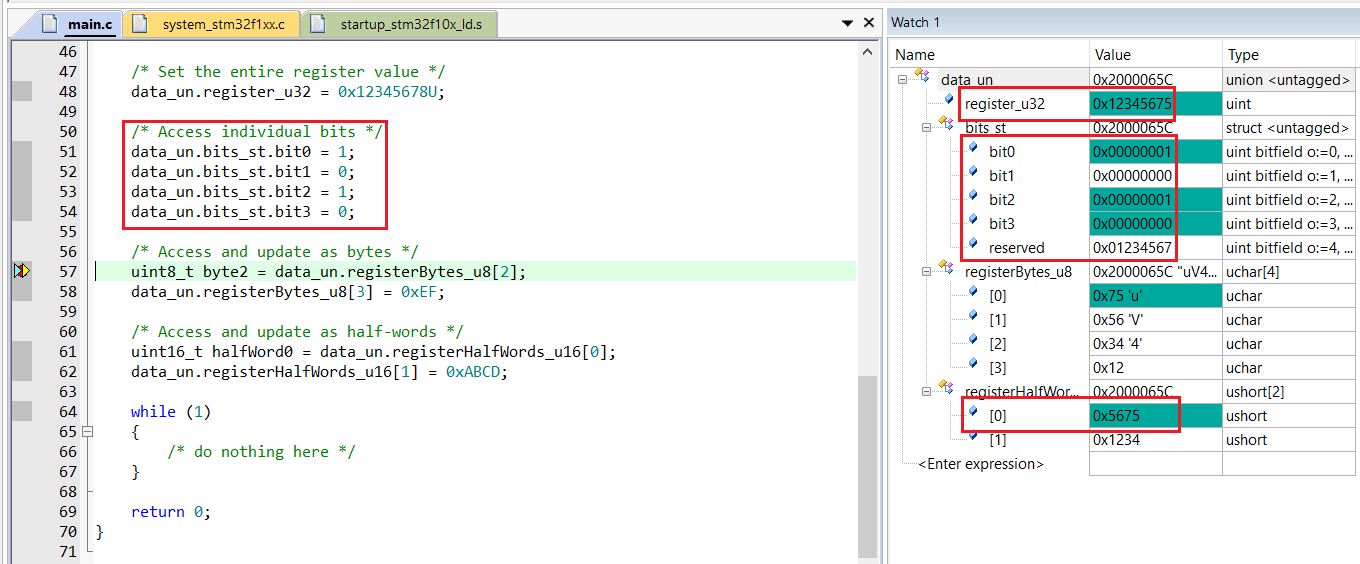Image resolution: width=1360 pixels, height=564 pixels.
Task: Click the bits_st struct icon
Action: (x=946, y=125)
